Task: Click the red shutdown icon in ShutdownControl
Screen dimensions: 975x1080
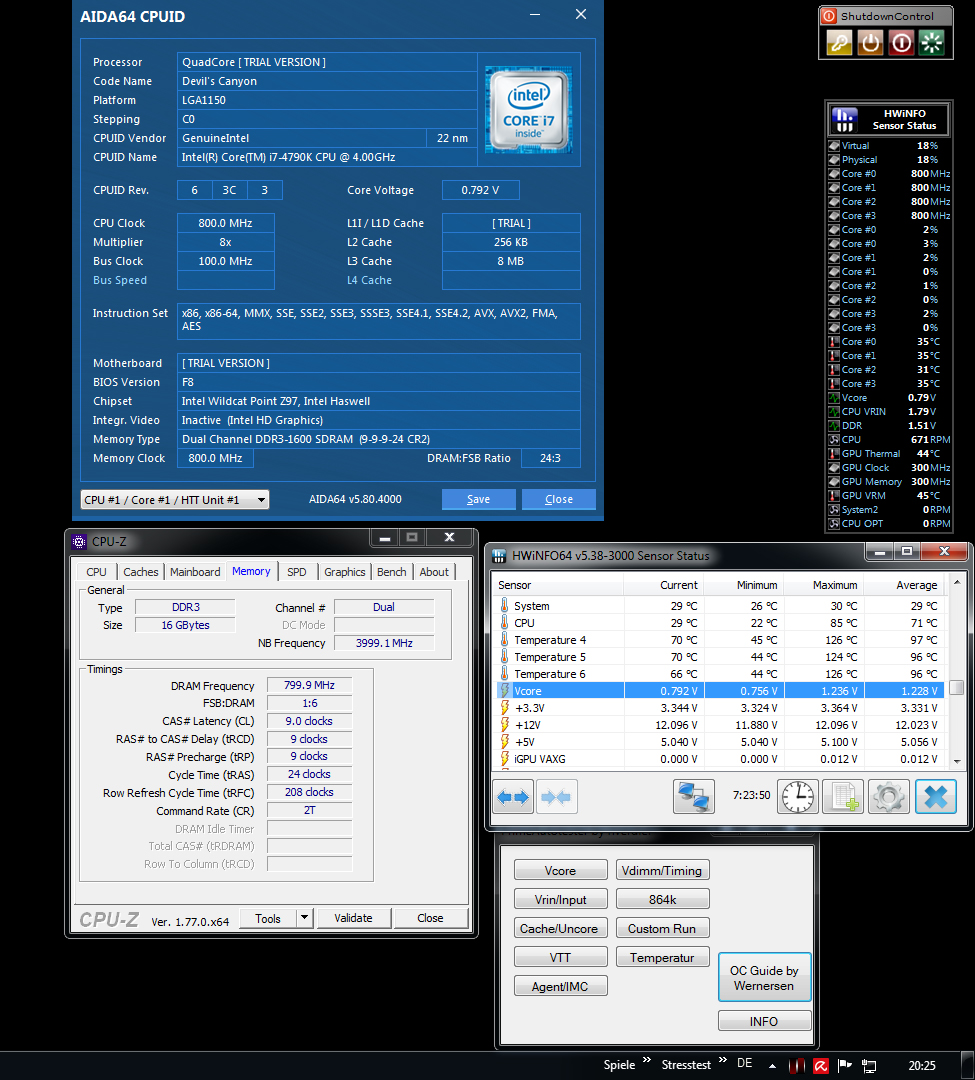Action: (x=901, y=43)
